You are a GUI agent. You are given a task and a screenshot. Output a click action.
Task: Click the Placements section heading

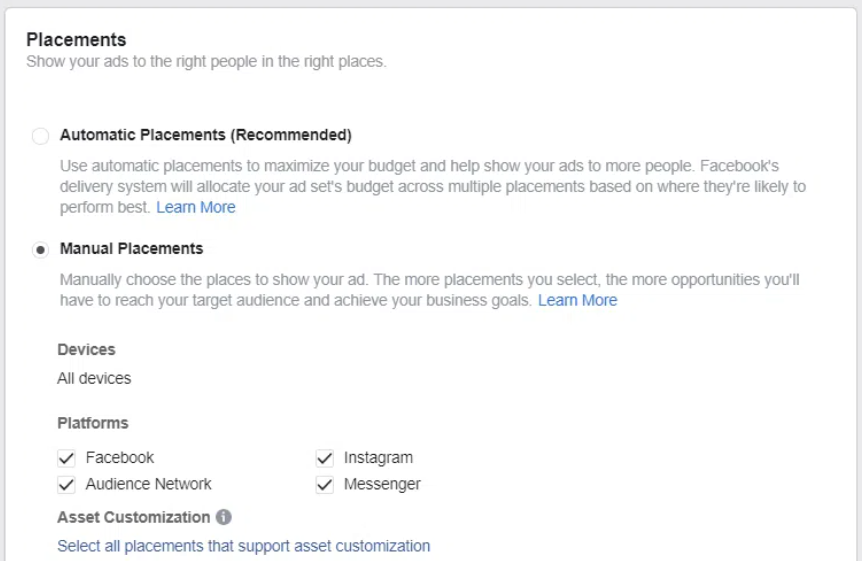pyautogui.click(x=76, y=40)
